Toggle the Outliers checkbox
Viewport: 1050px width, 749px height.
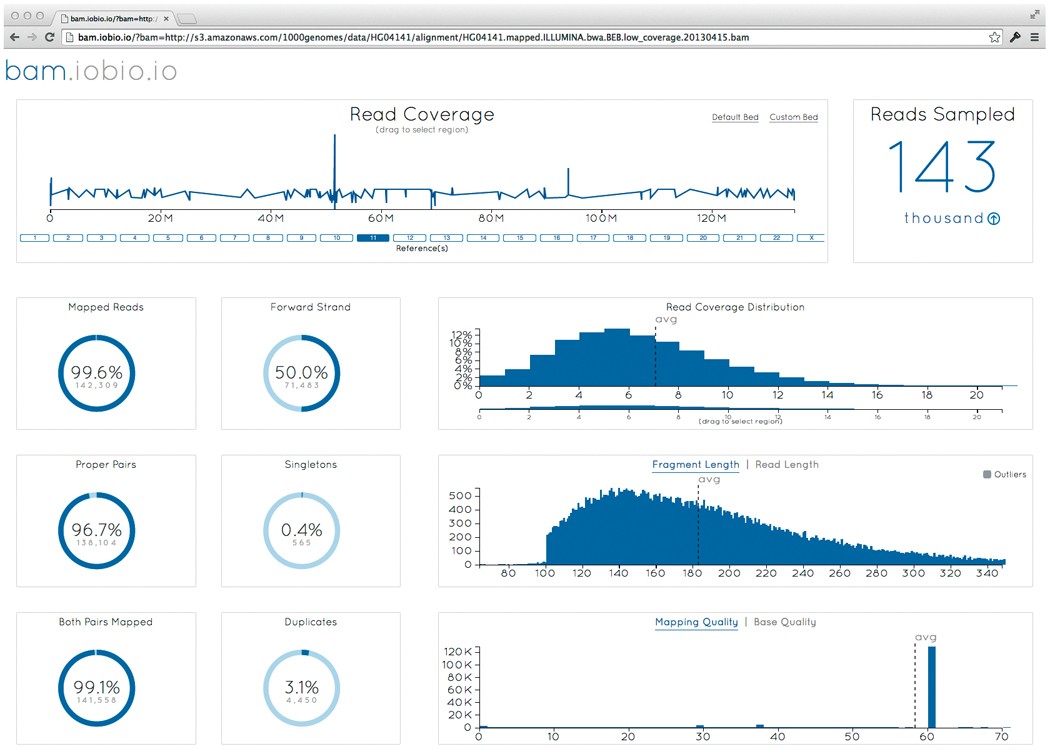click(987, 474)
